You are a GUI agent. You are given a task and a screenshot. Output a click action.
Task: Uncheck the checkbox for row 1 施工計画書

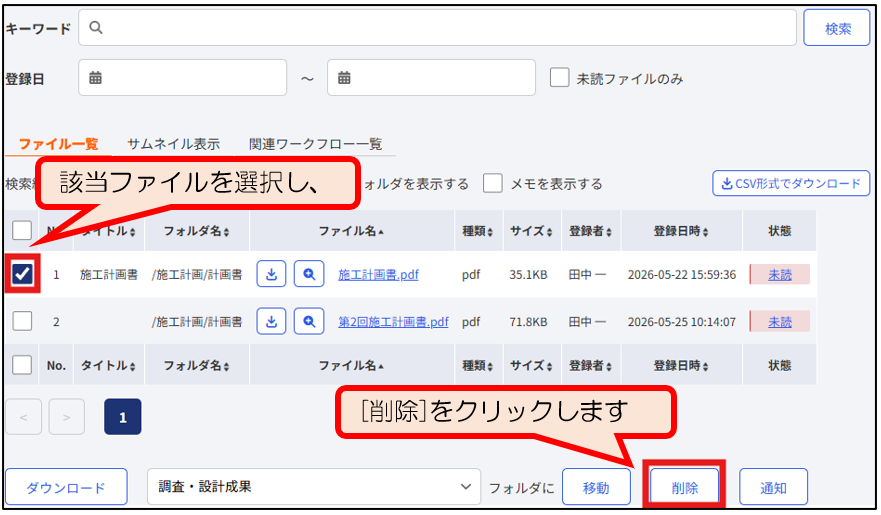tap(22, 274)
